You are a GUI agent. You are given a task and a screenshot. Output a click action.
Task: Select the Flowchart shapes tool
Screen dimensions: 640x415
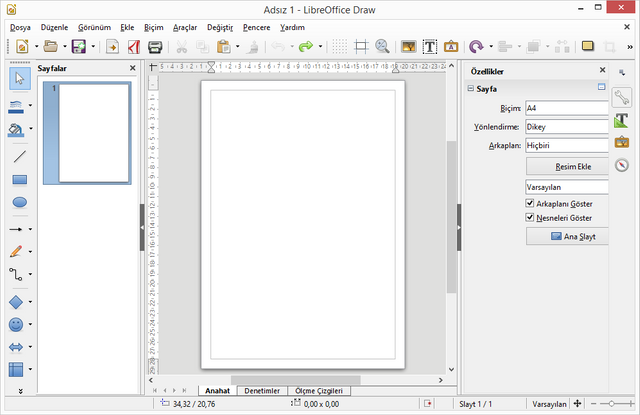pos(16,370)
